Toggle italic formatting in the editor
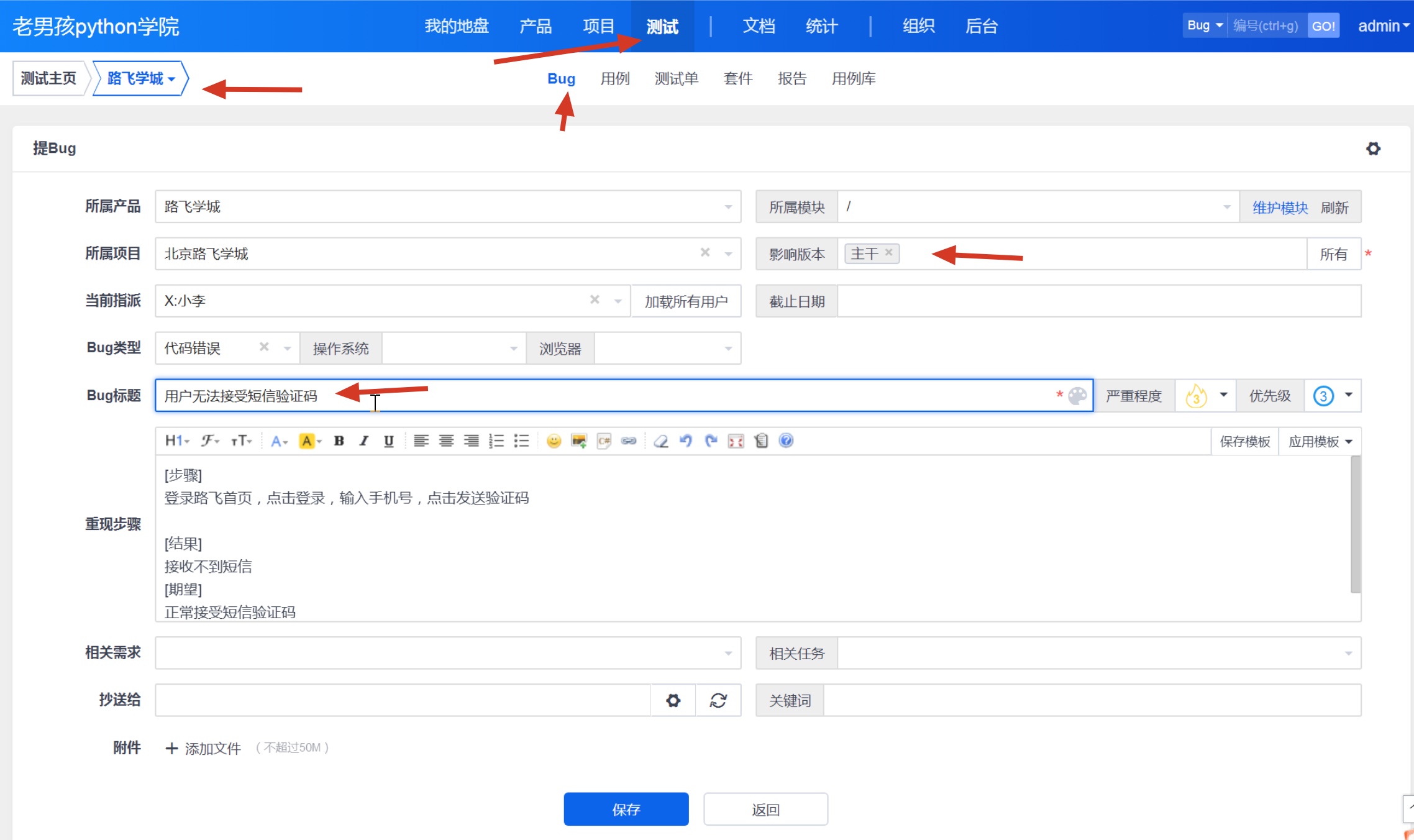Viewport: 1414px width, 840px height. [x=364, y=441]
